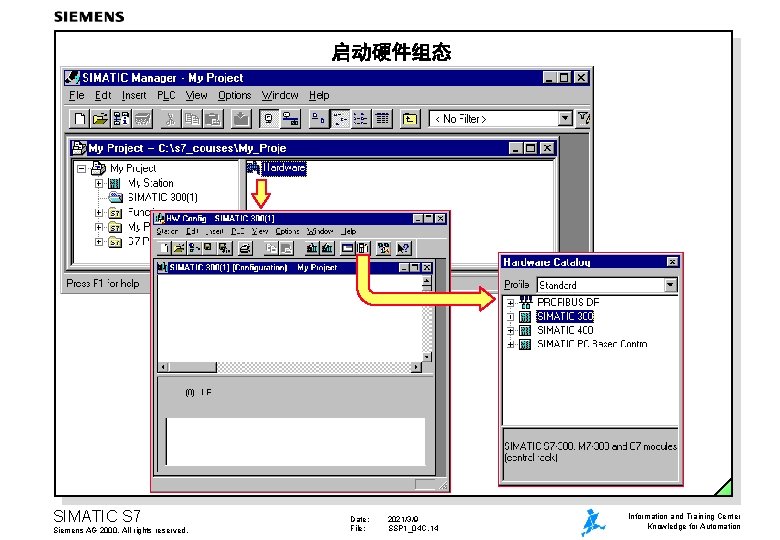Open the View menu in SIMATIC Manager
Viewport: 780px width, 540px height.
pos(196,95)
